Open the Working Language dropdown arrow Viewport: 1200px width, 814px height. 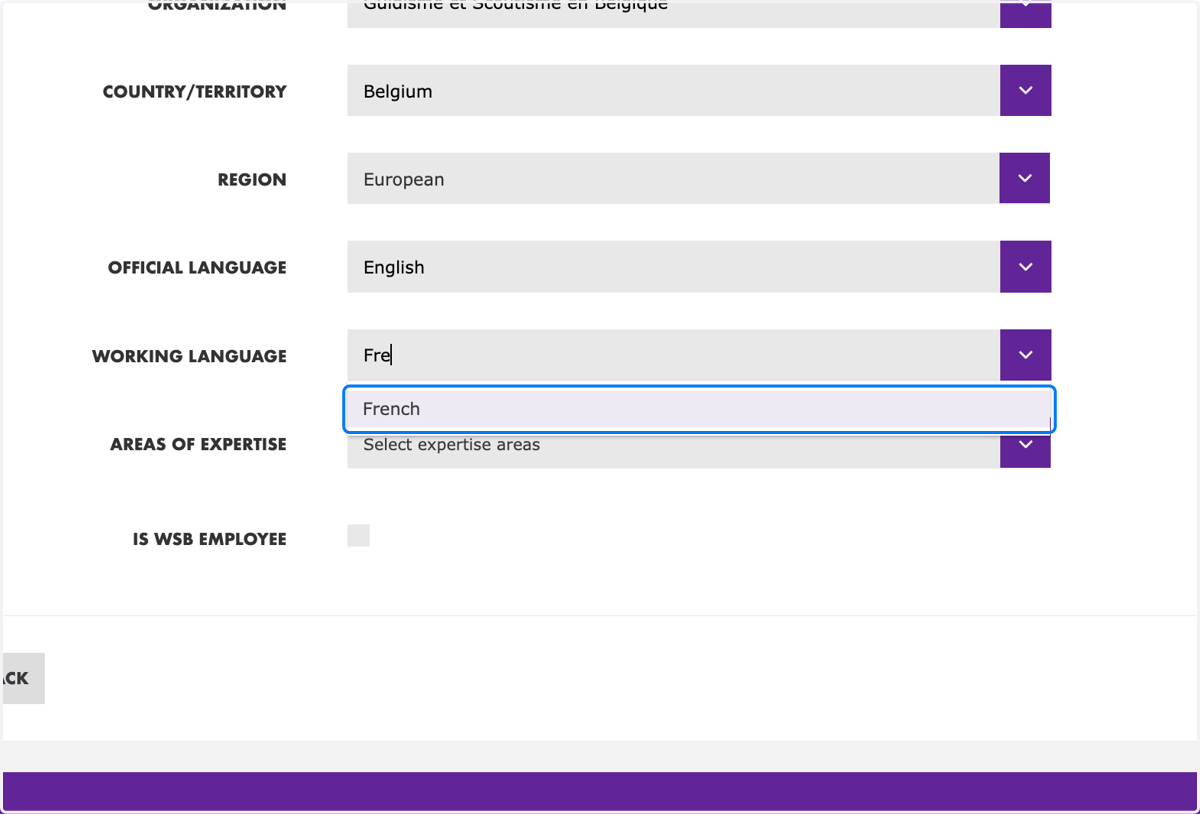1025,355
